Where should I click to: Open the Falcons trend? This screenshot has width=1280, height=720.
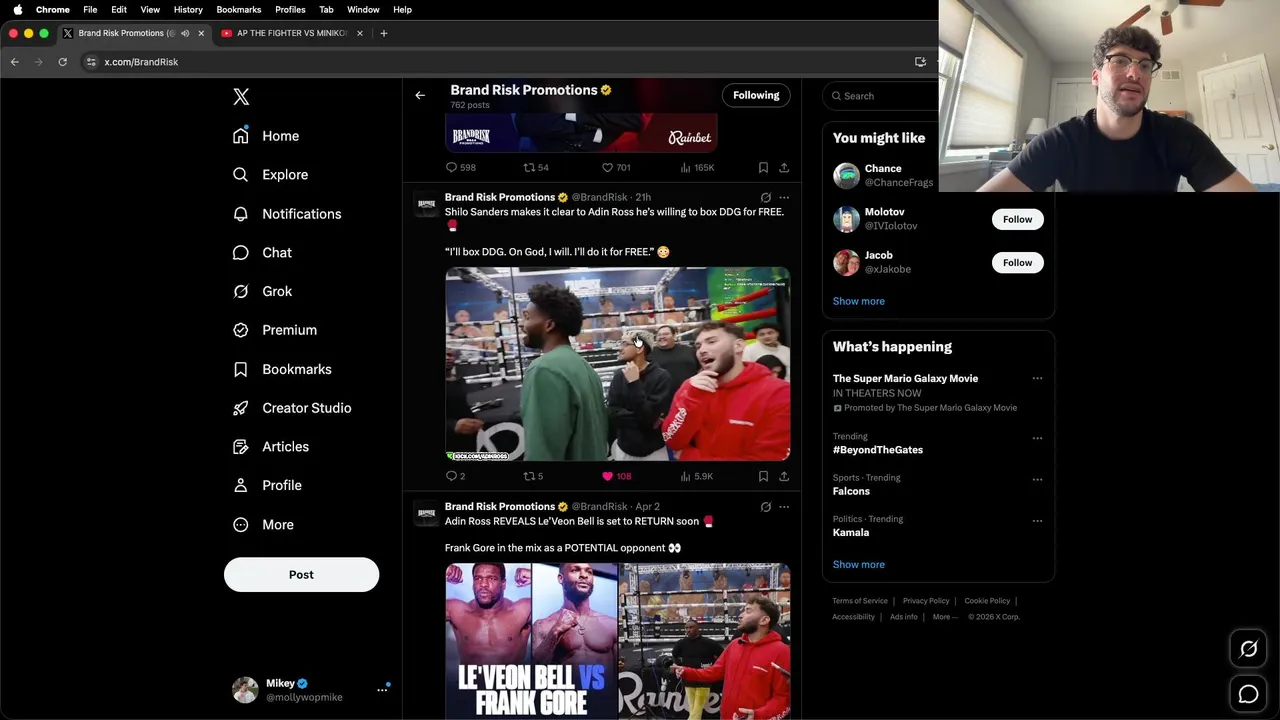click(851, 491)
